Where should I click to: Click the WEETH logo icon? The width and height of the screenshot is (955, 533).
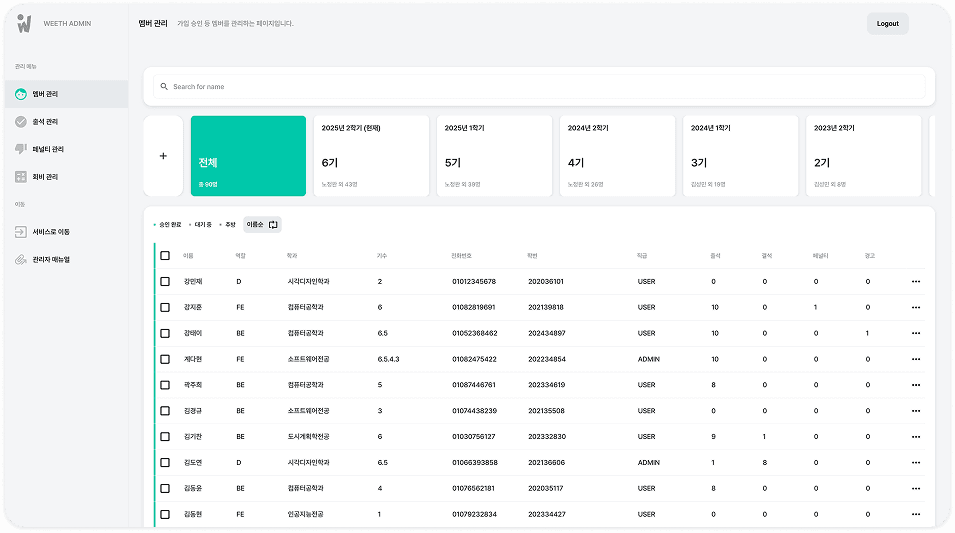click(24, 24)
